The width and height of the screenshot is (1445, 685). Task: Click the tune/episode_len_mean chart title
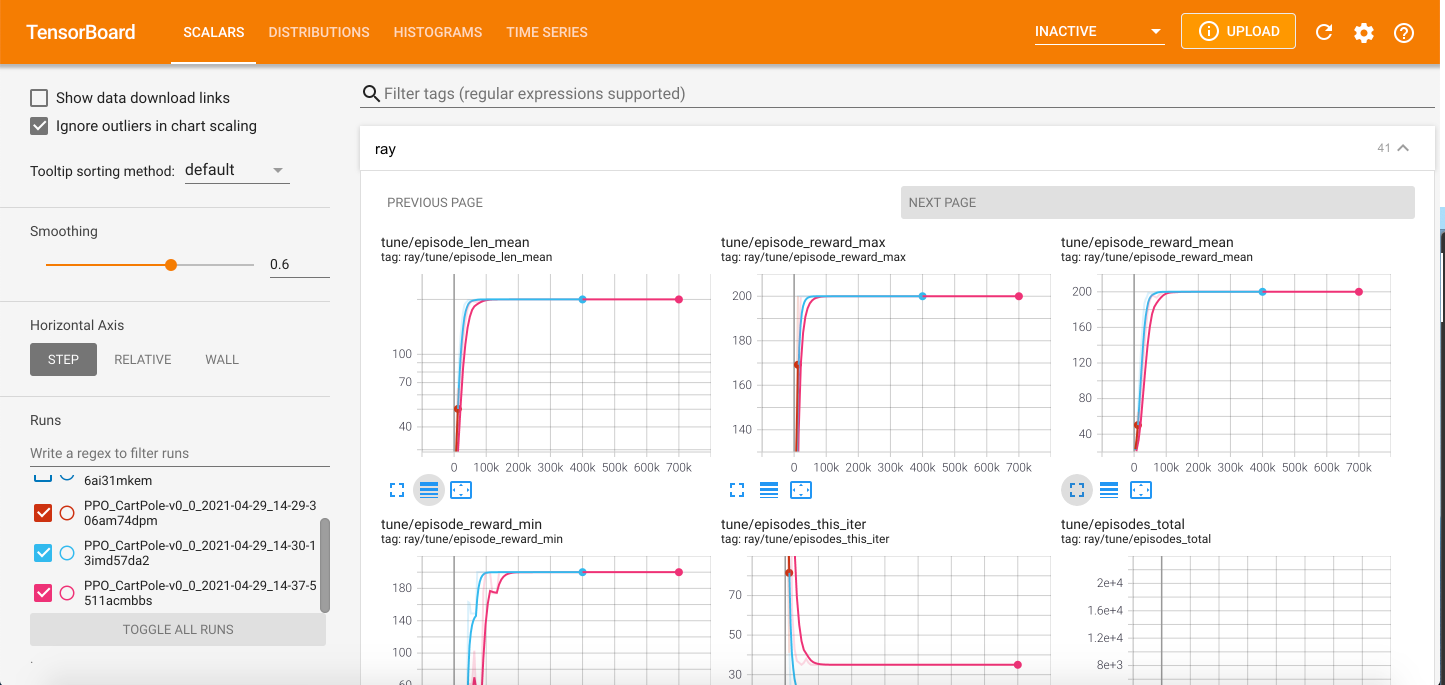coord(455,242)
